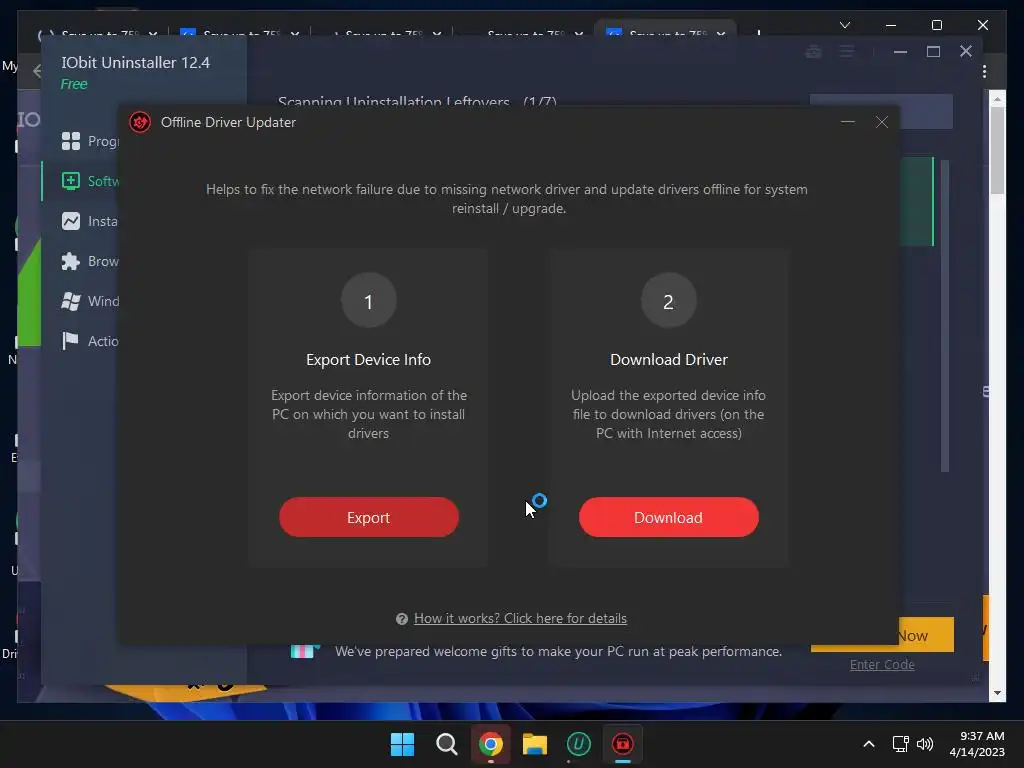Viewport: 1024px width, 768px height.
Task: Click step 2 circle for Download Driver
Action: (668, 301)
